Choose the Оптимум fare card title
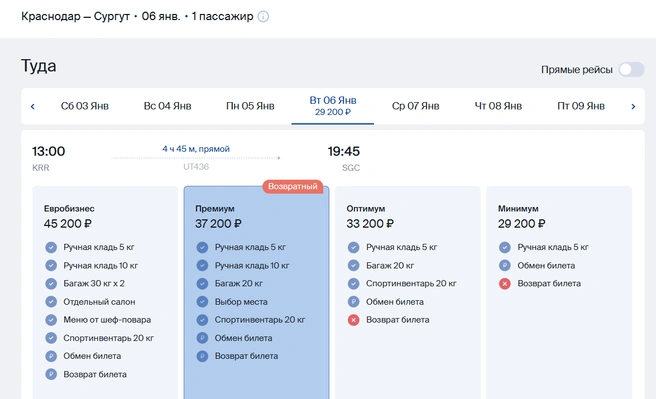 (366, 209)
